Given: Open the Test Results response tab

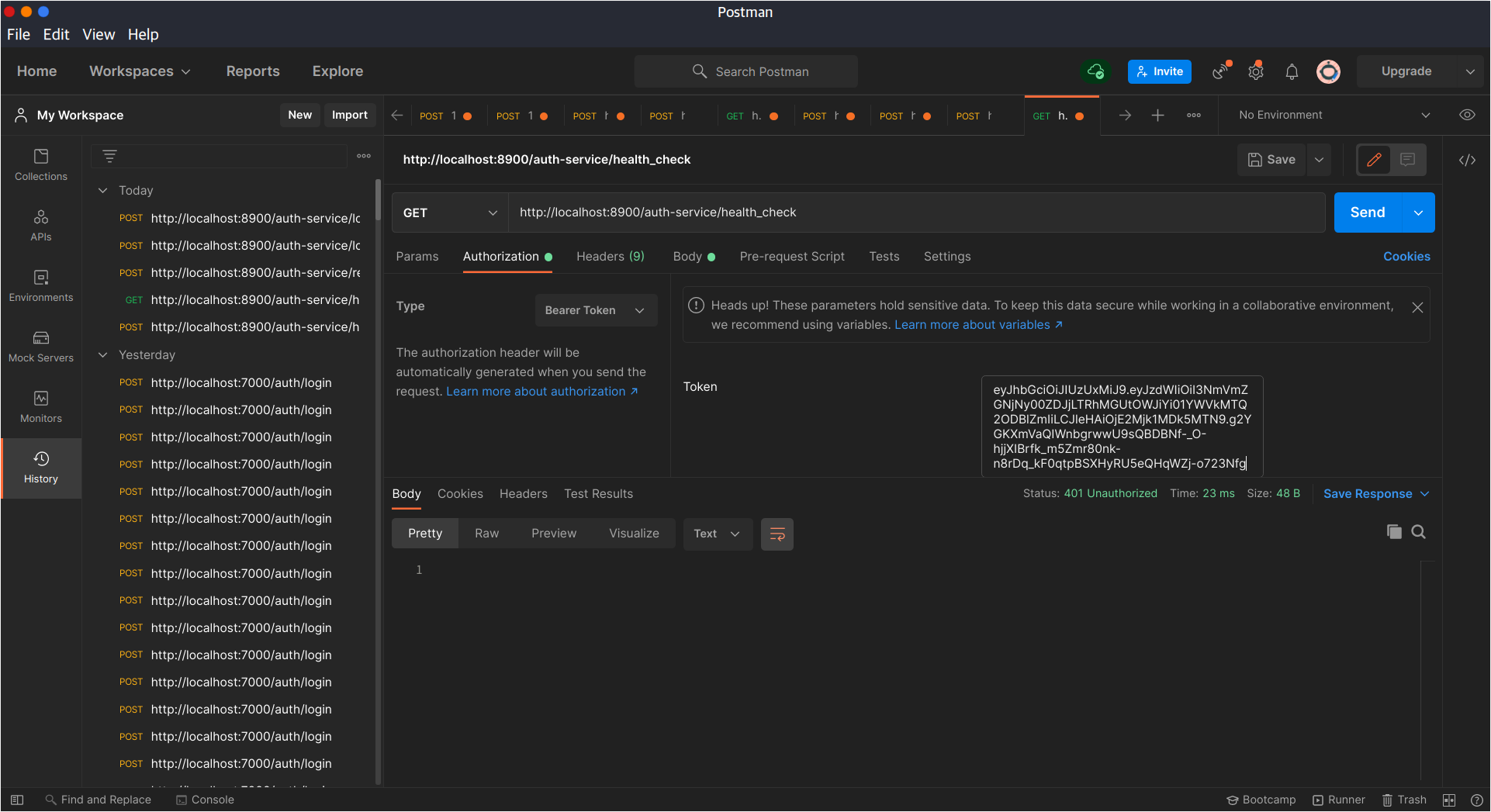Looking at the screenshot, I should [598, 494].
